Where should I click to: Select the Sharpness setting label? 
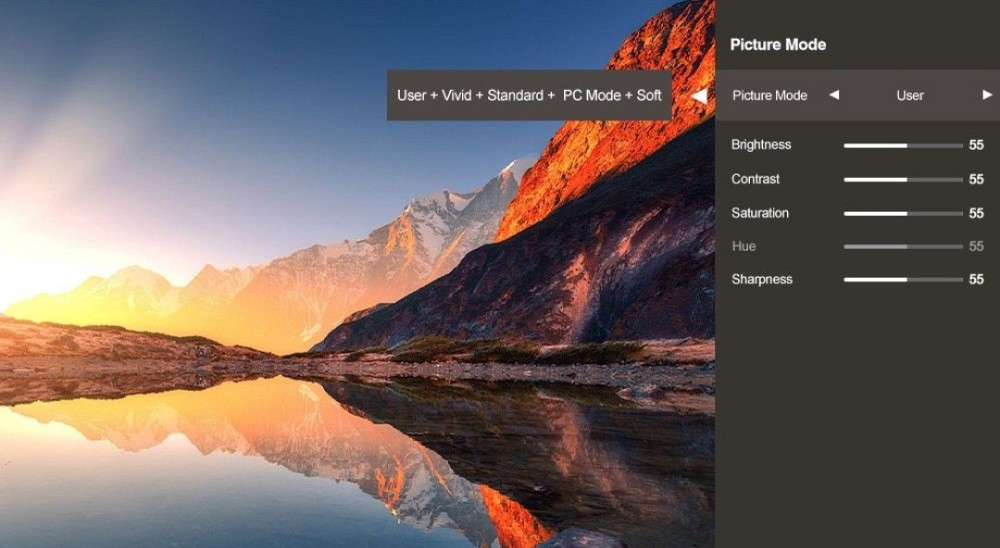[x=761, y=279]
